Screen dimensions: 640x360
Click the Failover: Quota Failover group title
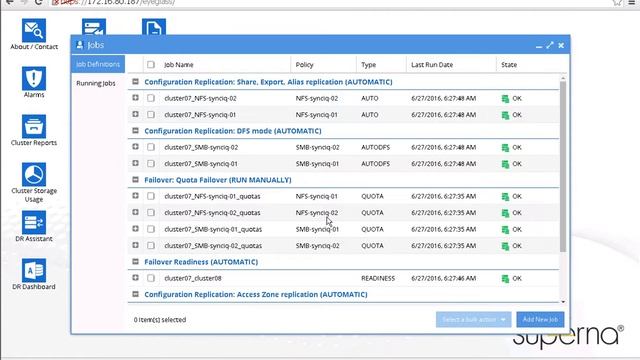coord(218,180)
